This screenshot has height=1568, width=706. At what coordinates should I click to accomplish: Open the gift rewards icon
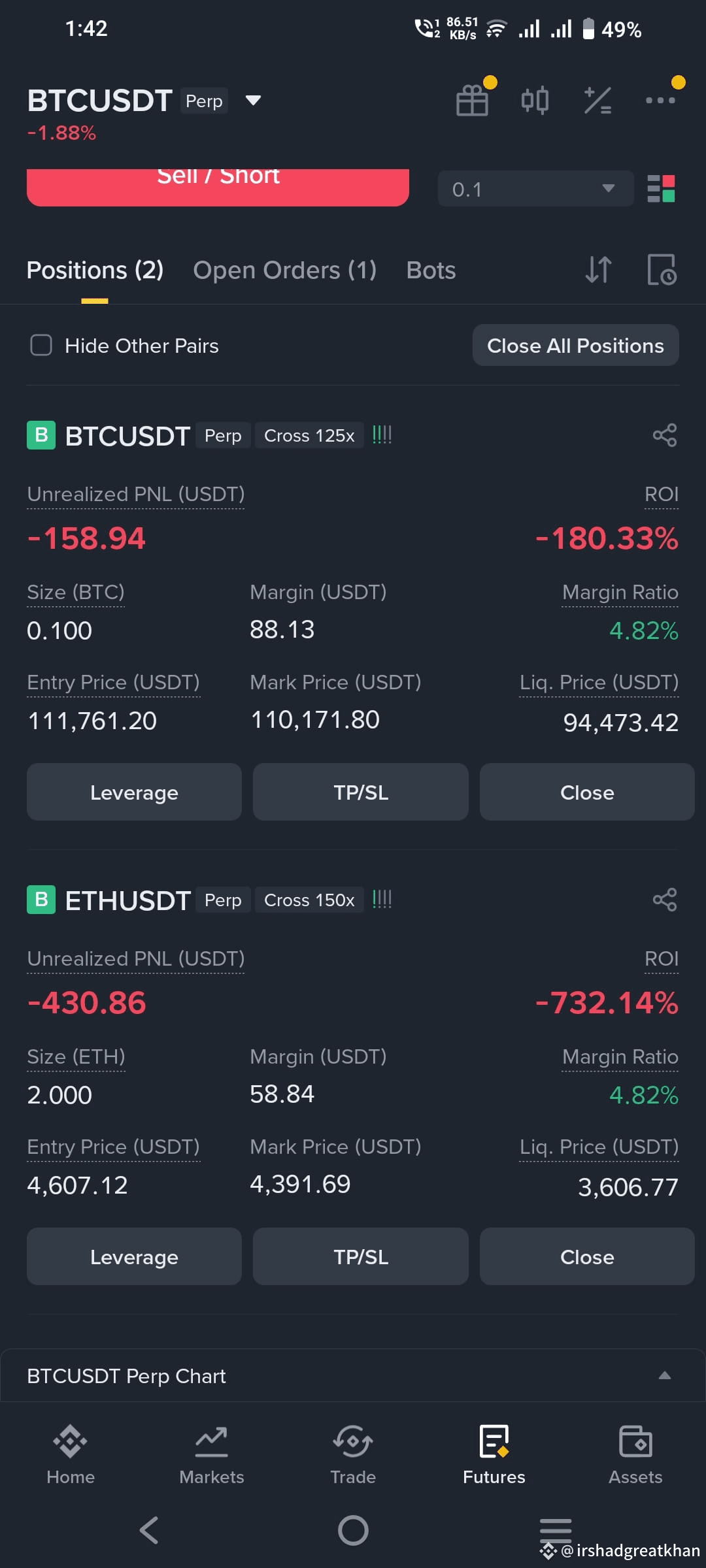pyautogui.click(x=472, y=101)
